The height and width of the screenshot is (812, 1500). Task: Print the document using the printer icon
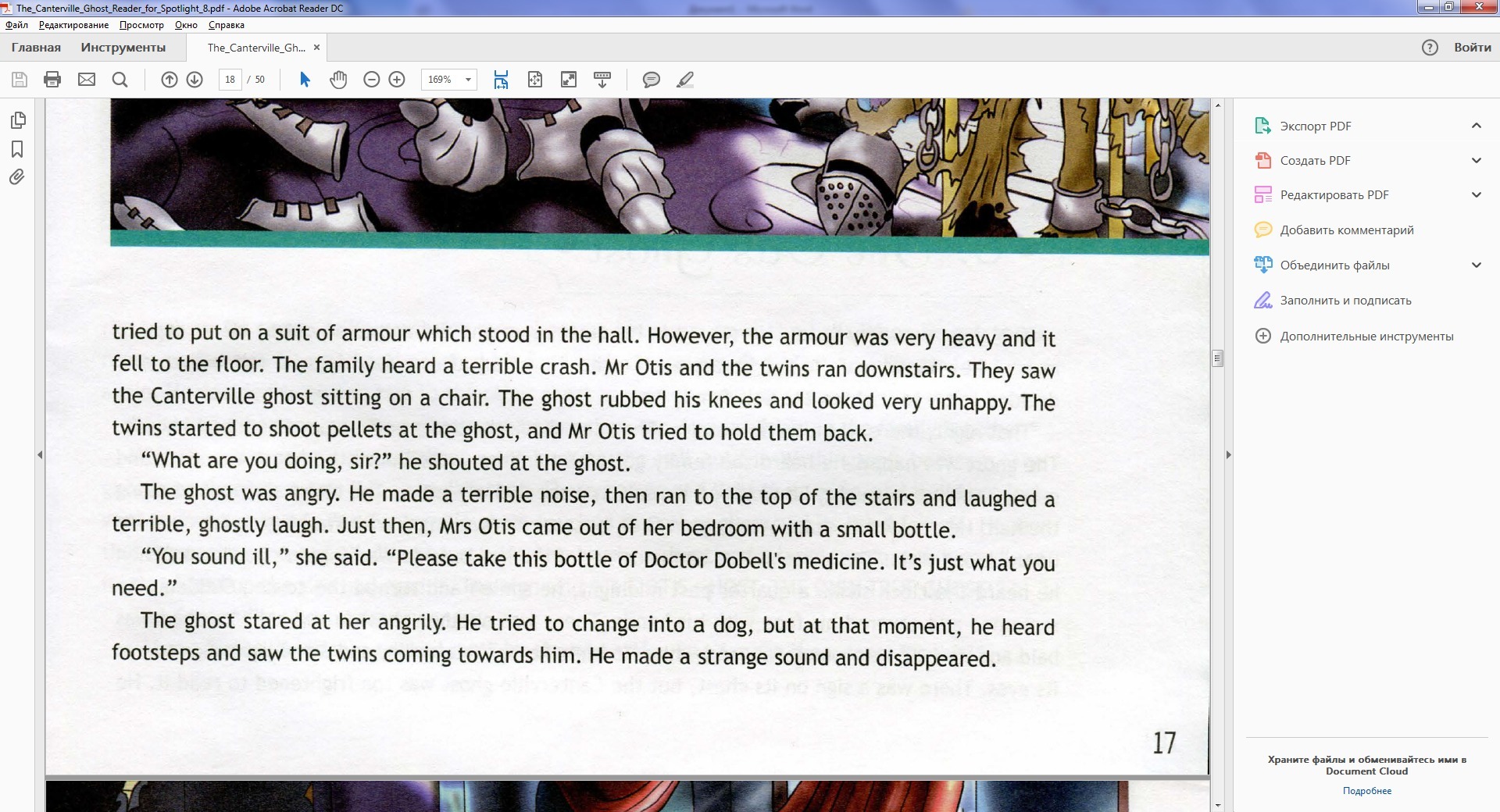coord(52,80)
